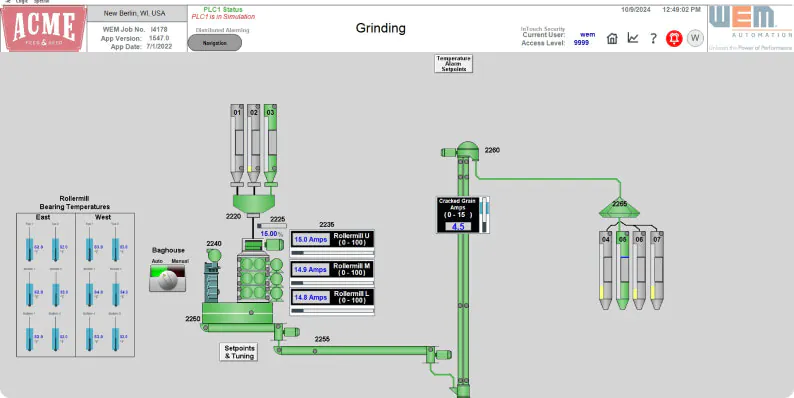794x398 pixels.
Task: Click the WEM Job No. I4178 text
Action: 135,29
